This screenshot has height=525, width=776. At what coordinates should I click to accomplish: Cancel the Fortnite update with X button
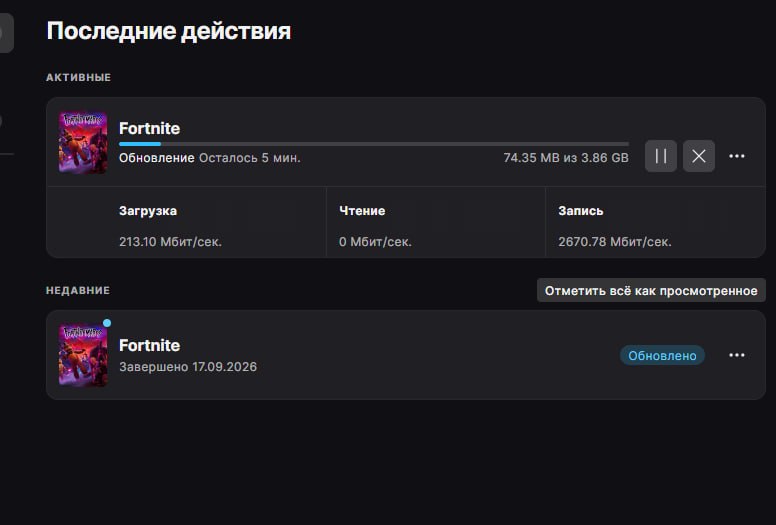tap(699, 156)
